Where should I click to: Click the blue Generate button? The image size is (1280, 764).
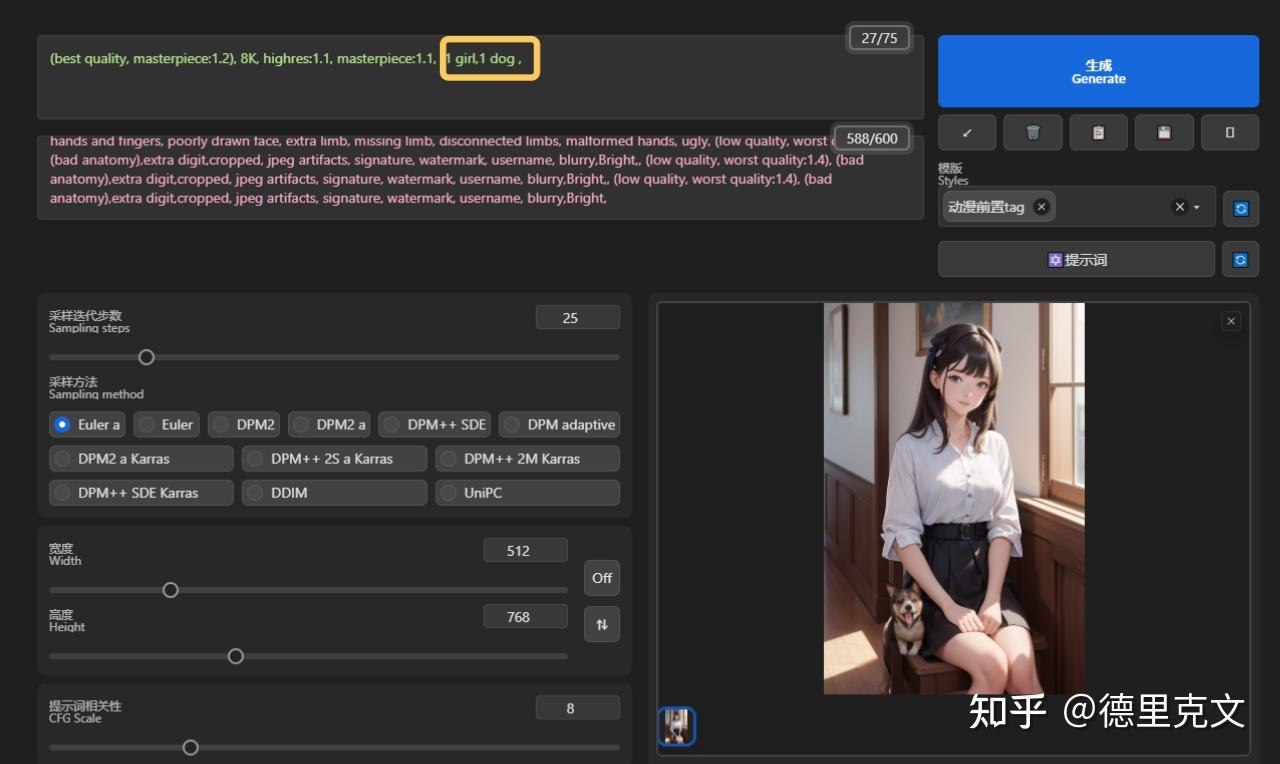click(x=1098, y=70)
